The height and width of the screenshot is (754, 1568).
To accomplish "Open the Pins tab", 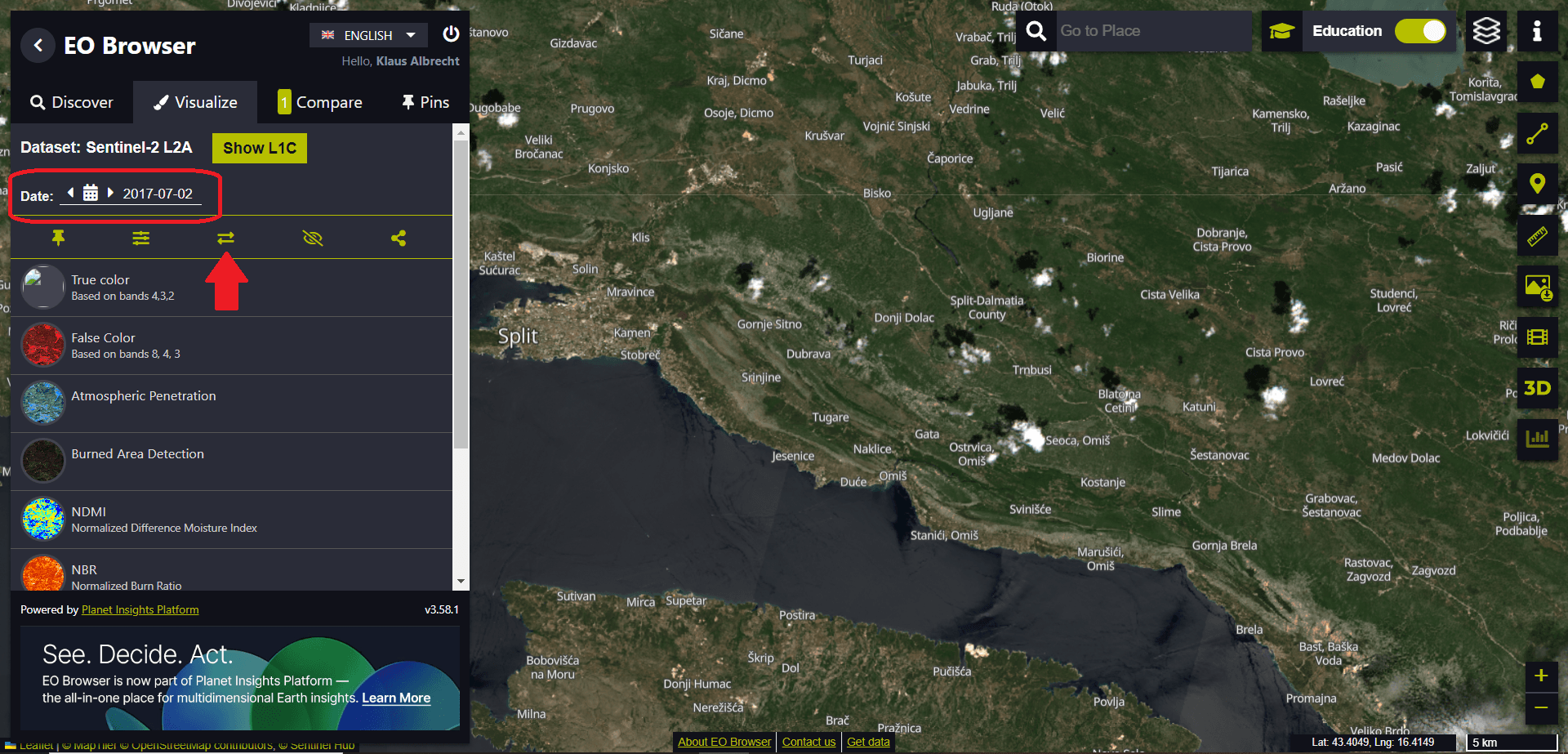I will click(x=425, y=102).
